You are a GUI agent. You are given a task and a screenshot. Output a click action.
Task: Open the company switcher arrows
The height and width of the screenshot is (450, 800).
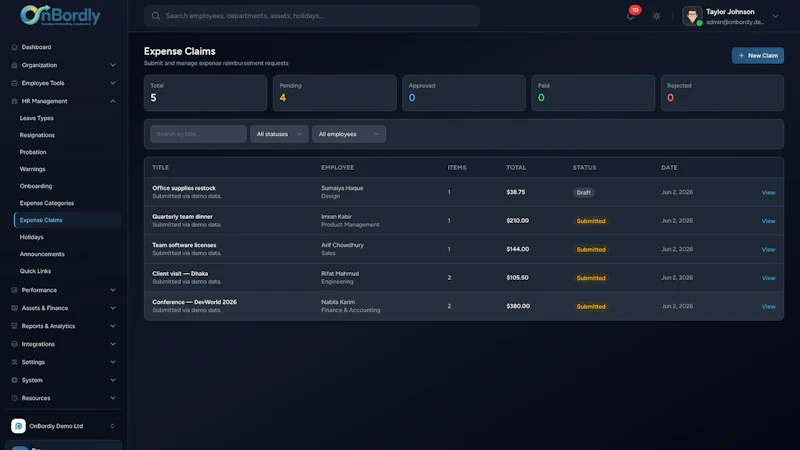[x=112, y=426]
